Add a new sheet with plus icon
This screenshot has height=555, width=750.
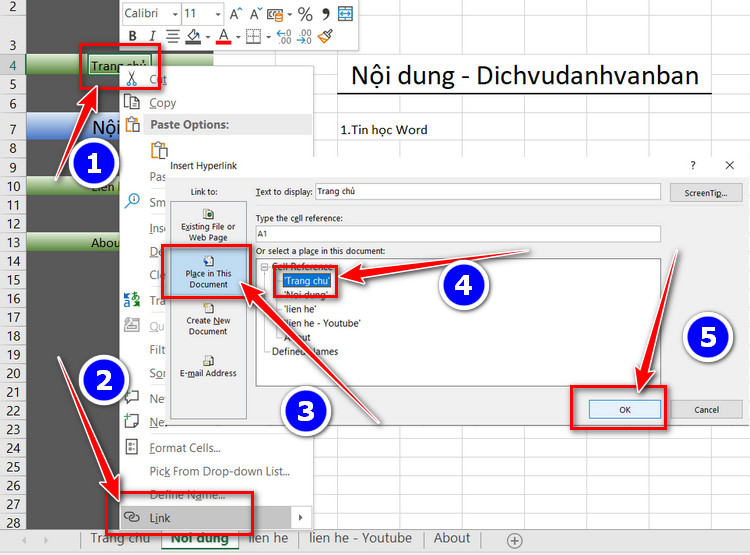tap(514, 541)
